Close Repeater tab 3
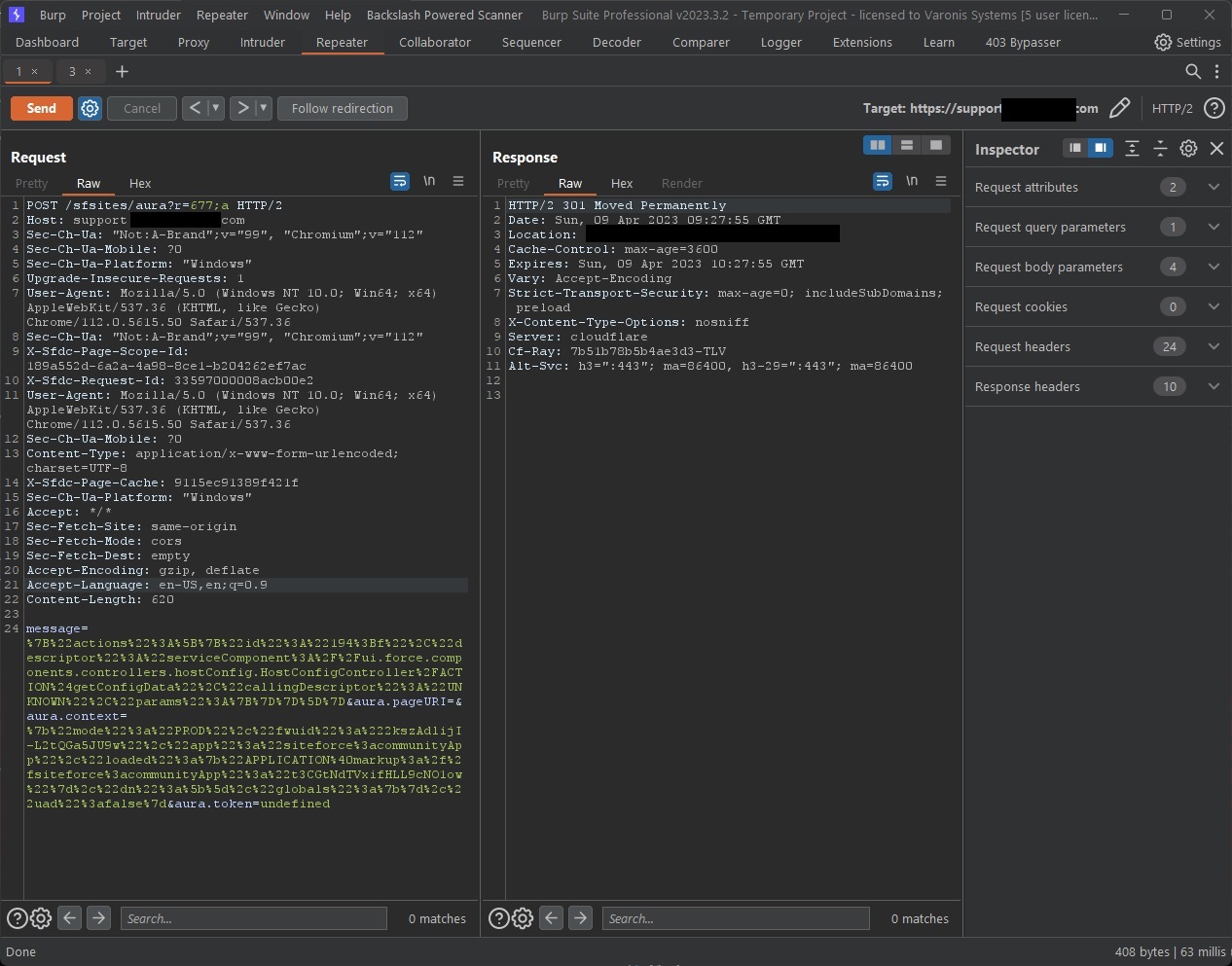 point(88,71)
